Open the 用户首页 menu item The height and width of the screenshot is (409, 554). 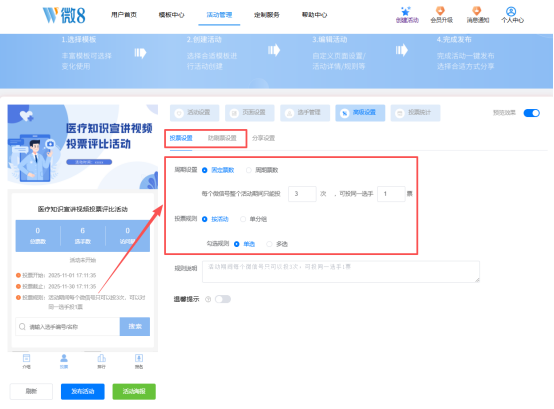(124, 15)
